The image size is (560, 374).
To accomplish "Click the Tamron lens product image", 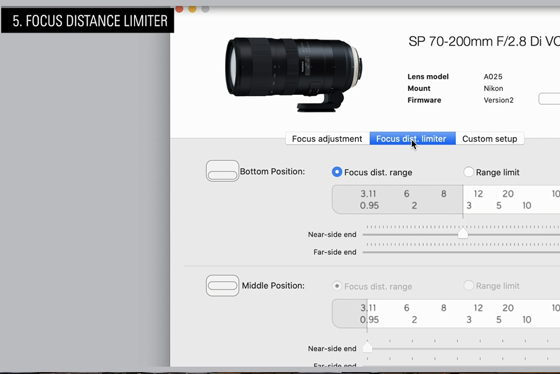I will 295,74.
